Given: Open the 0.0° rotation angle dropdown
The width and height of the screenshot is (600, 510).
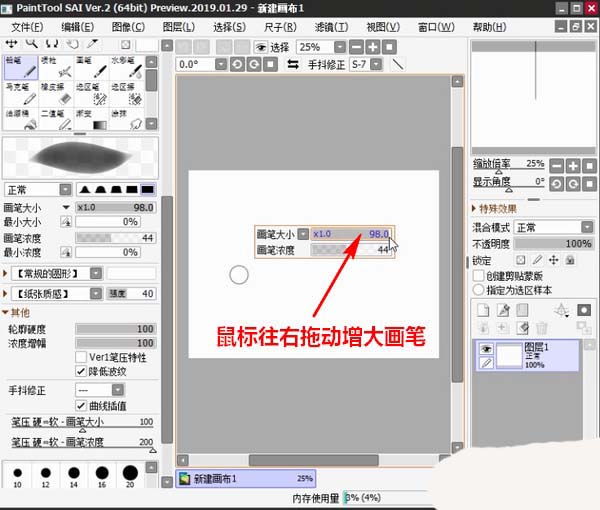Looking at the screenshot, I should (221, 64).
